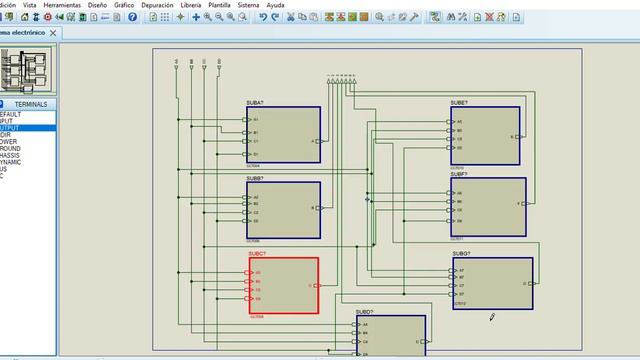The image size is (640, 360).
Task: Copy selection to clipboard
Action: [x=302, y=17]
